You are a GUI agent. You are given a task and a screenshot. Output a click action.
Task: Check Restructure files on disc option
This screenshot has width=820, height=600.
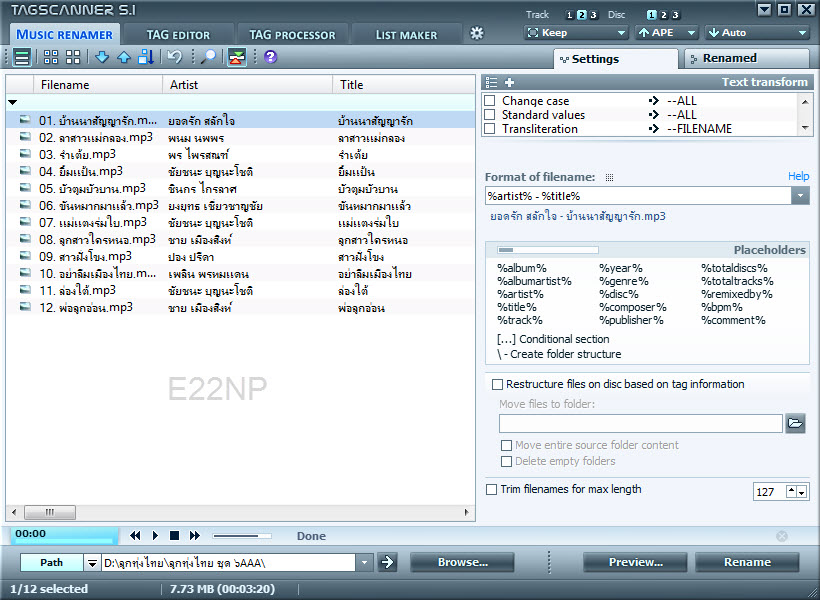497,384
